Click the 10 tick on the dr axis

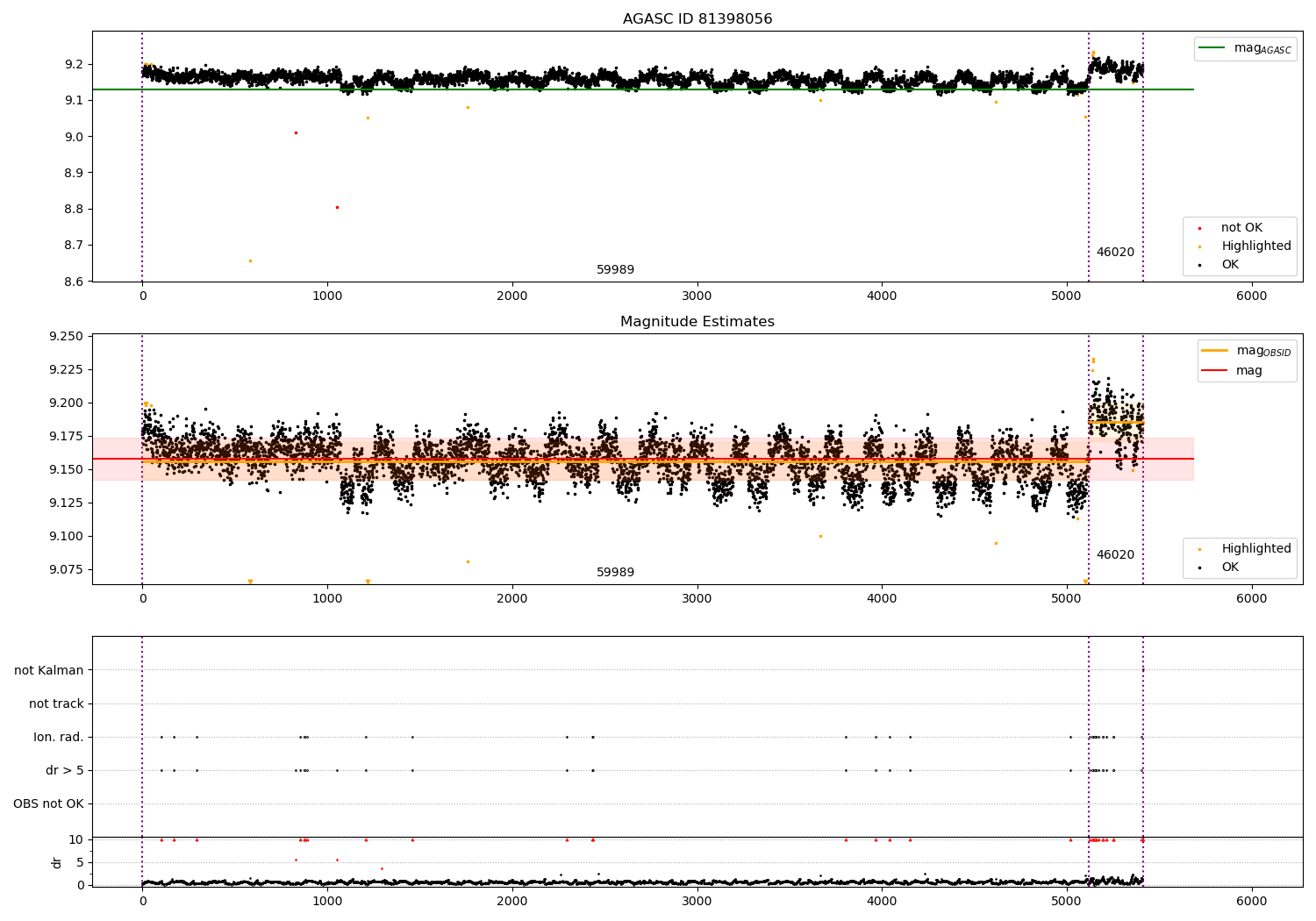[x=75, y=839]
